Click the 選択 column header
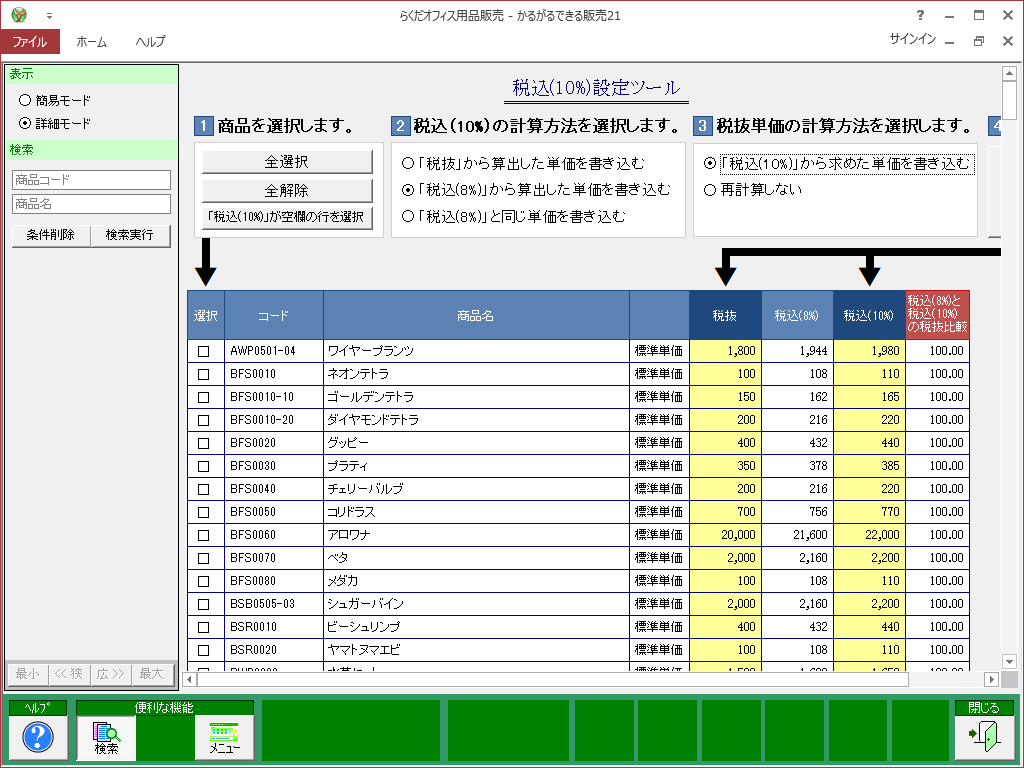 pos(206,315)
